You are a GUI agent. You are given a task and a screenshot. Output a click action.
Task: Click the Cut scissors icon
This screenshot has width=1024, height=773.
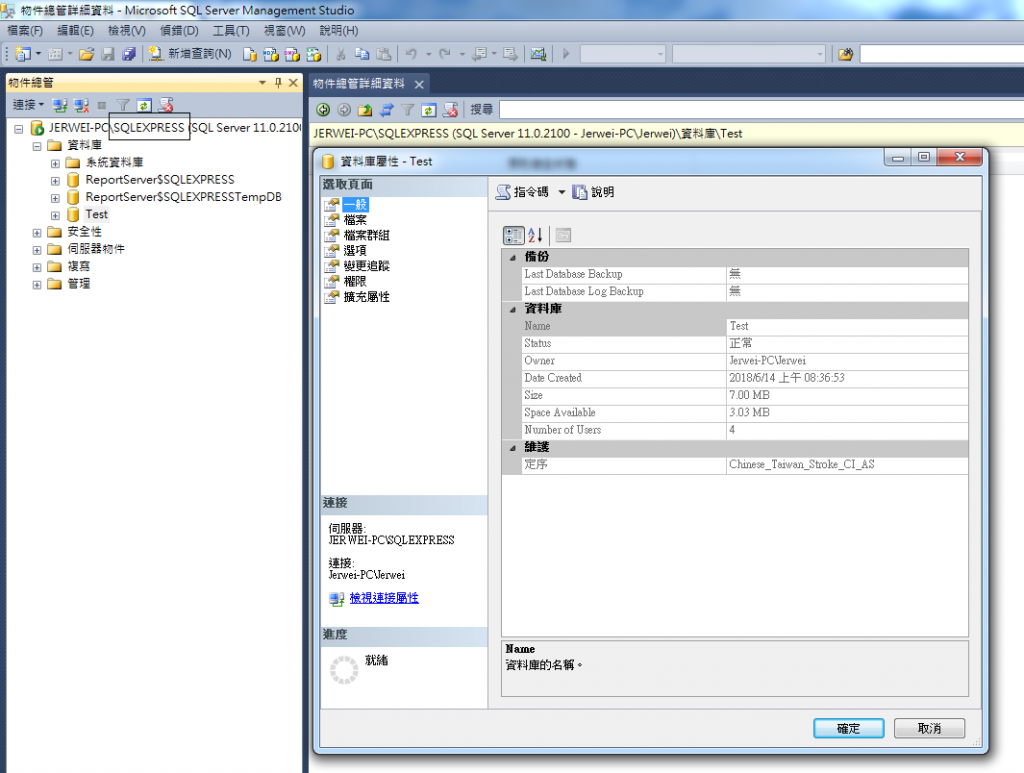[341, 54]
